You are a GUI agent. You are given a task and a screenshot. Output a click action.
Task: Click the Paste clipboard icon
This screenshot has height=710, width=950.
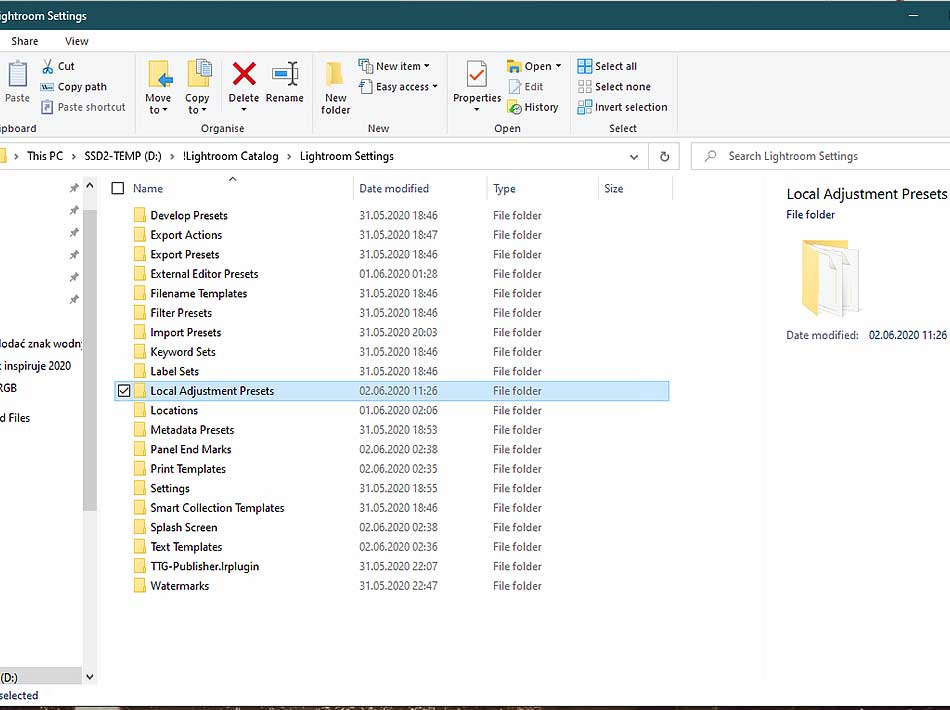click(x=18, y=75)
